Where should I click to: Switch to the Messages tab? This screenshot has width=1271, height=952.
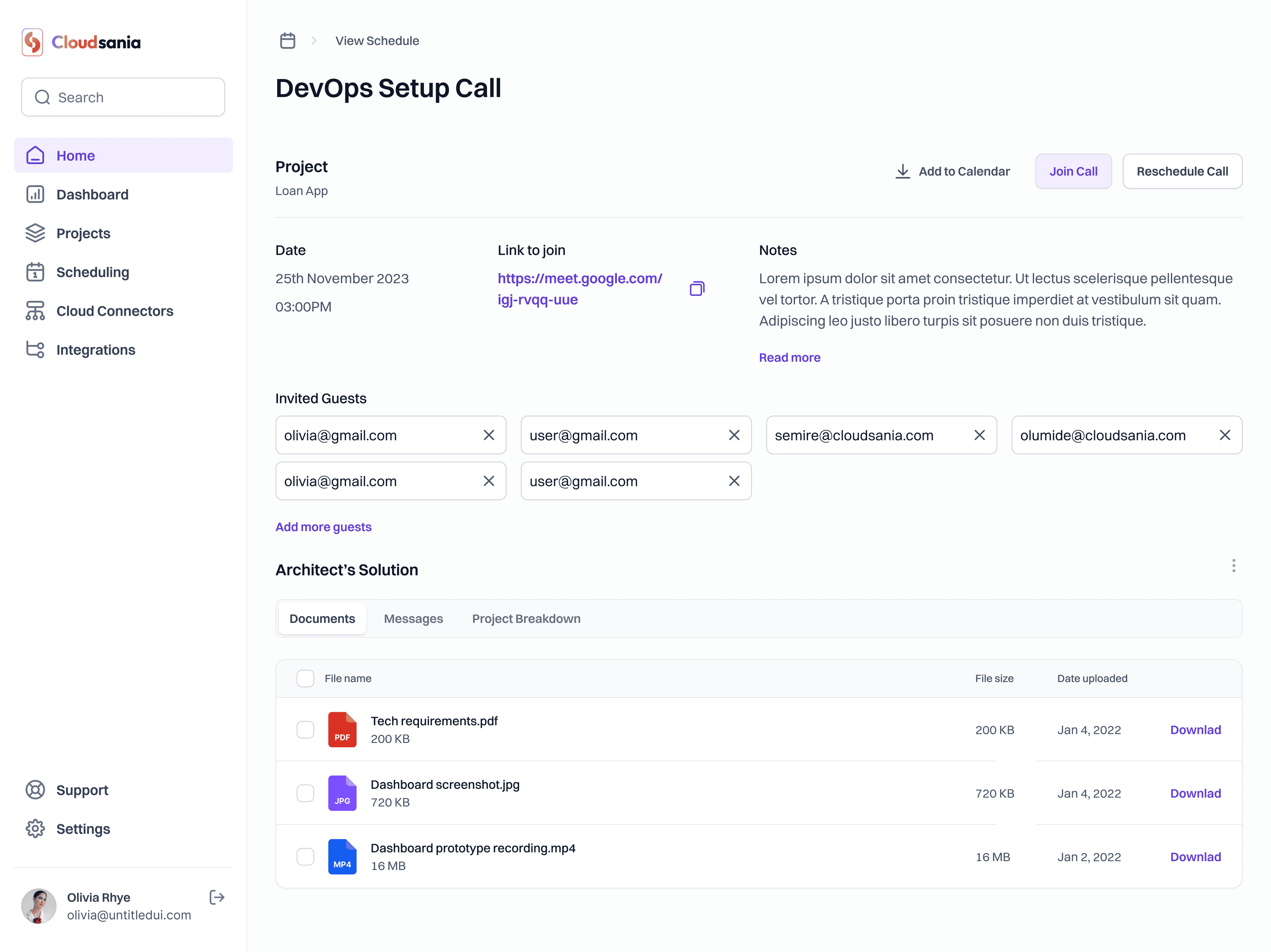[x=413, y=619]
